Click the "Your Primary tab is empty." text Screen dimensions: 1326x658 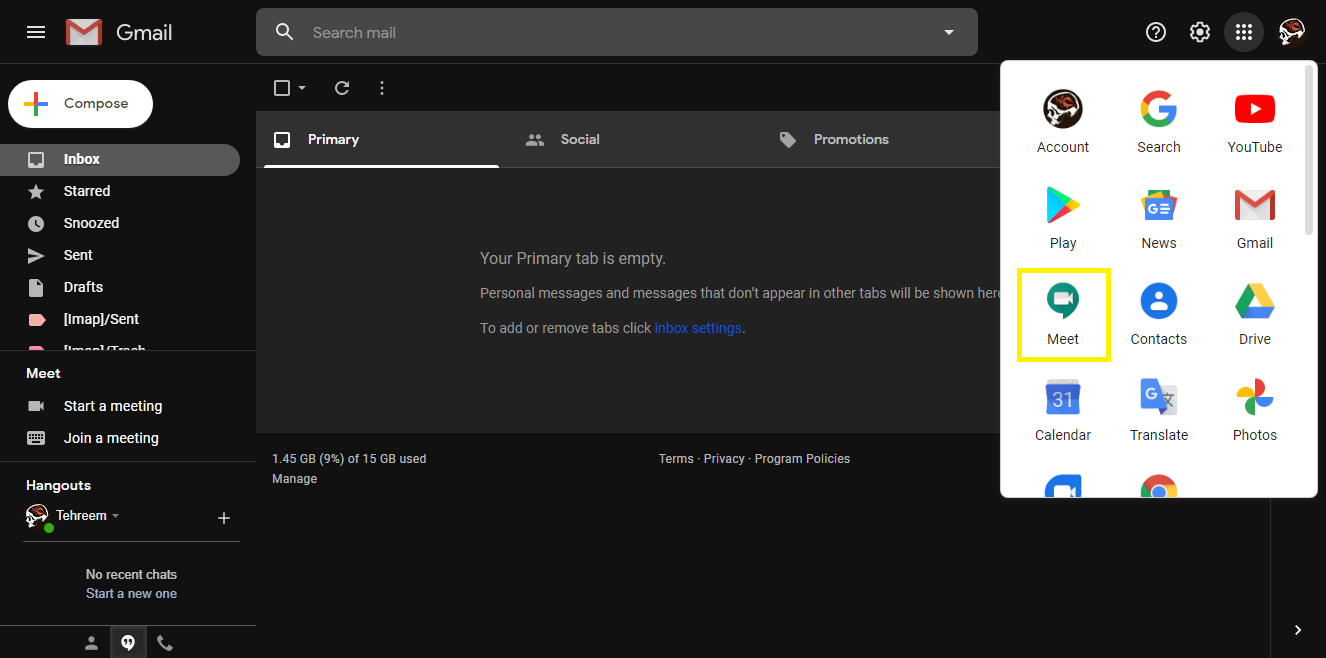pos(573,259)
